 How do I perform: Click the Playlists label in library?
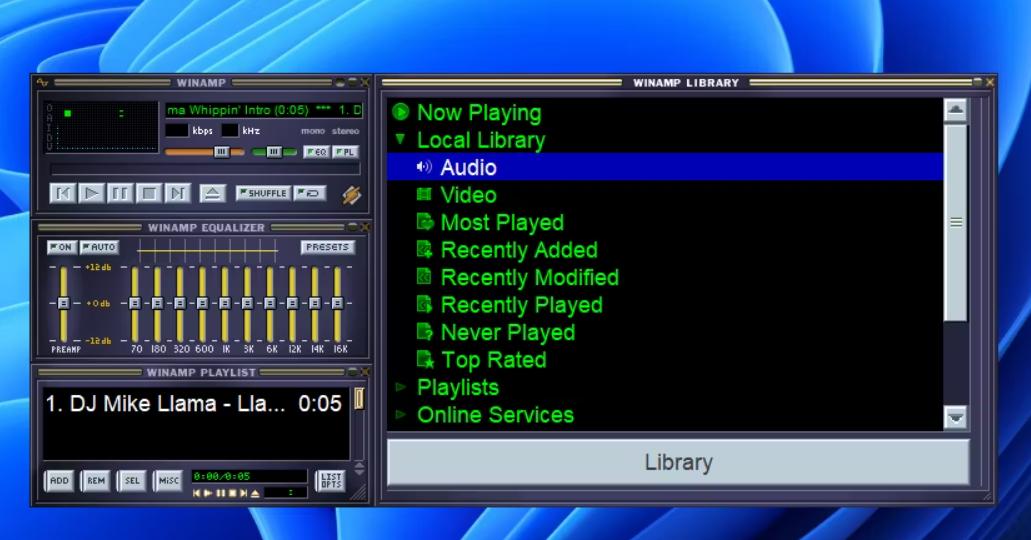tap(458, 387)
